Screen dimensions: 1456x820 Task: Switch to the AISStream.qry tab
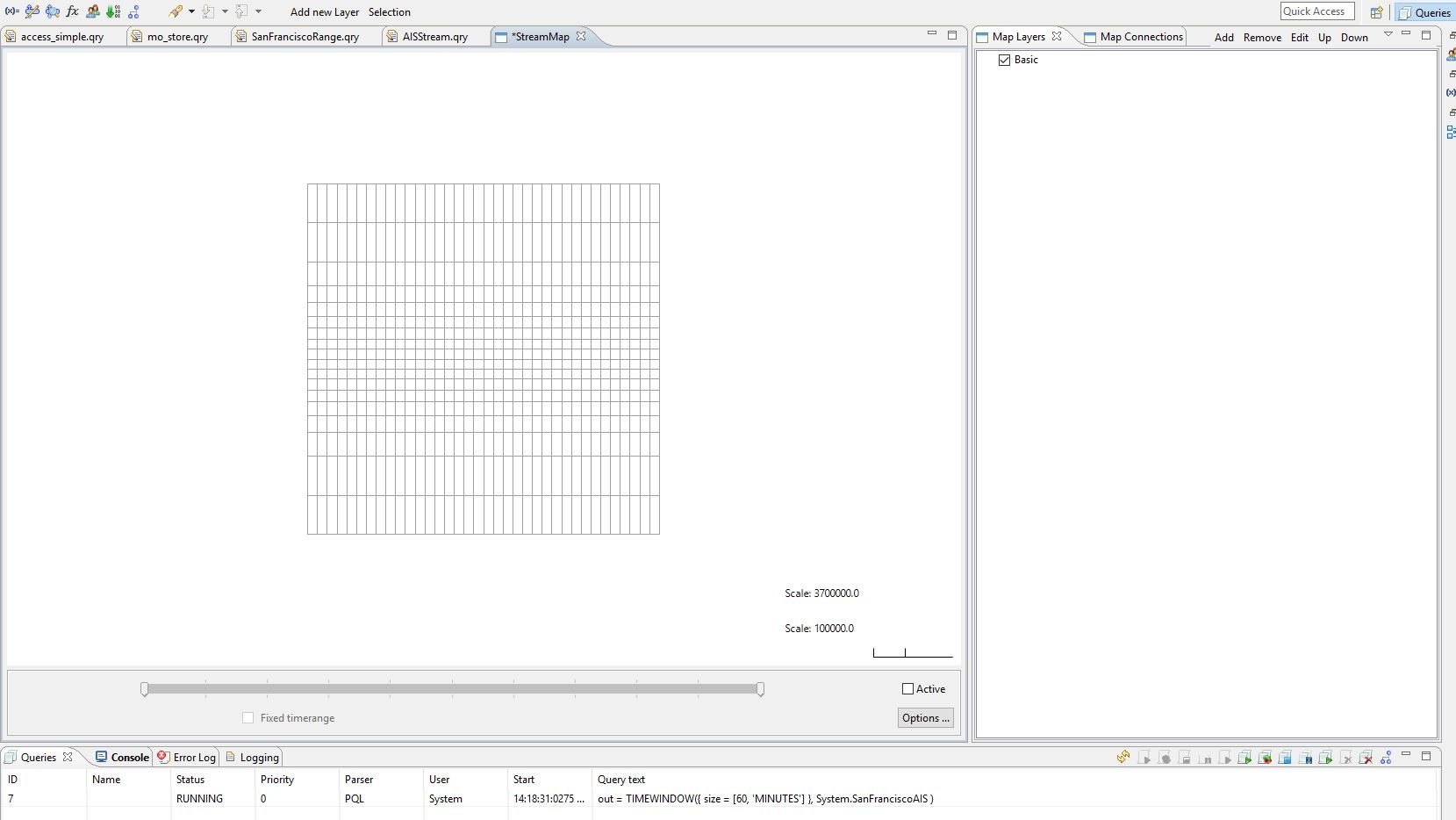(434, 37)
